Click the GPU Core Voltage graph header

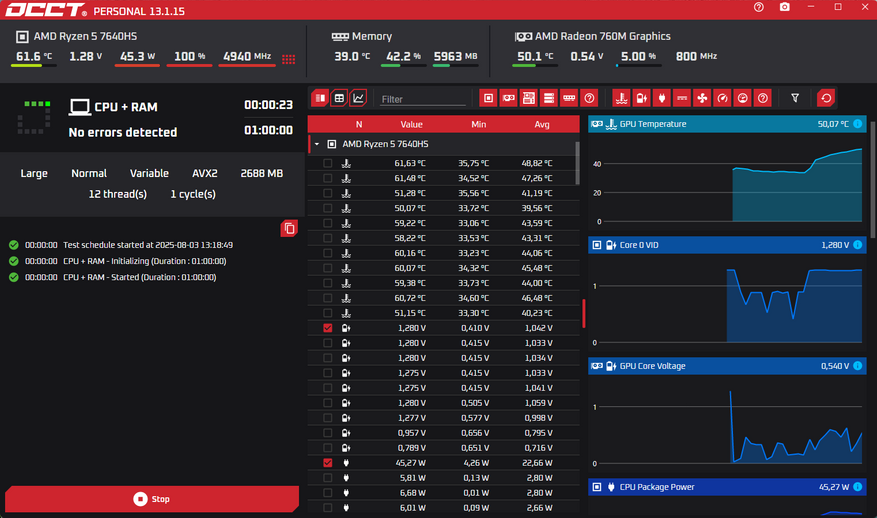[x=727, y=366]
